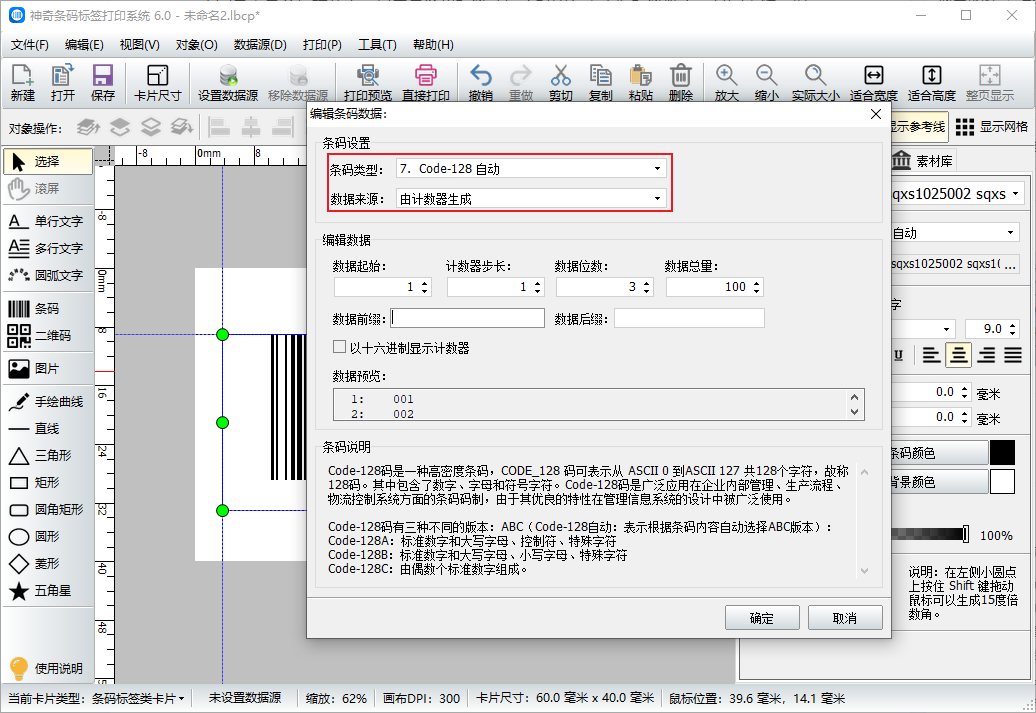
Task: Set barcode text to center alignment
Action: tap(959, 356)
